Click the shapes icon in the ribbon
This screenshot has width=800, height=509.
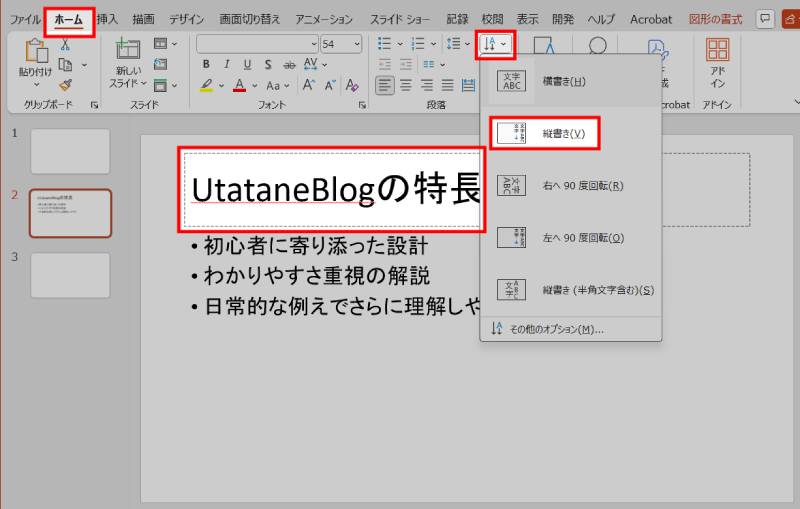544,46
